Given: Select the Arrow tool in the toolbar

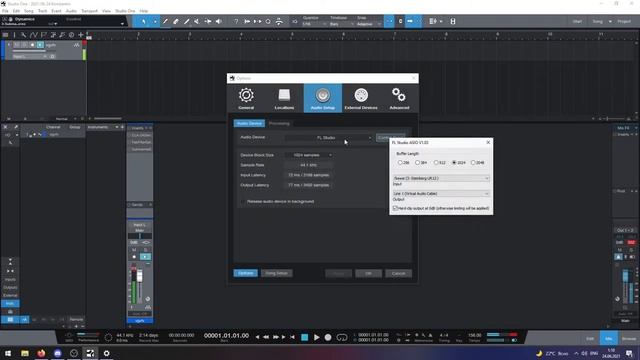Looking at the screenshot, I should 143,21.
